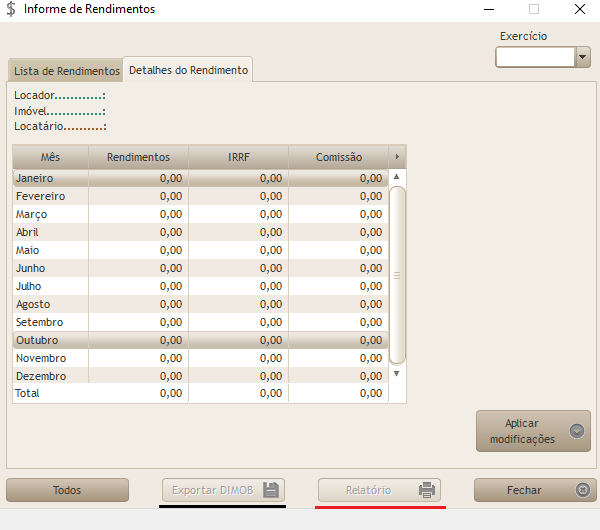The image size is (600, 530).
Task: Click the arrow icon on Aplicar modificações
Action: pyautogui.click(x=576, y=431)
